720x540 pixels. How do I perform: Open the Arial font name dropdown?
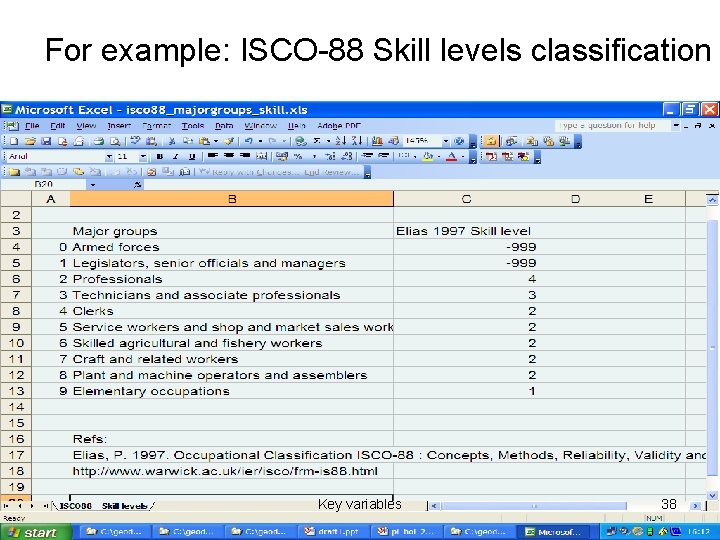click(109, 157)
